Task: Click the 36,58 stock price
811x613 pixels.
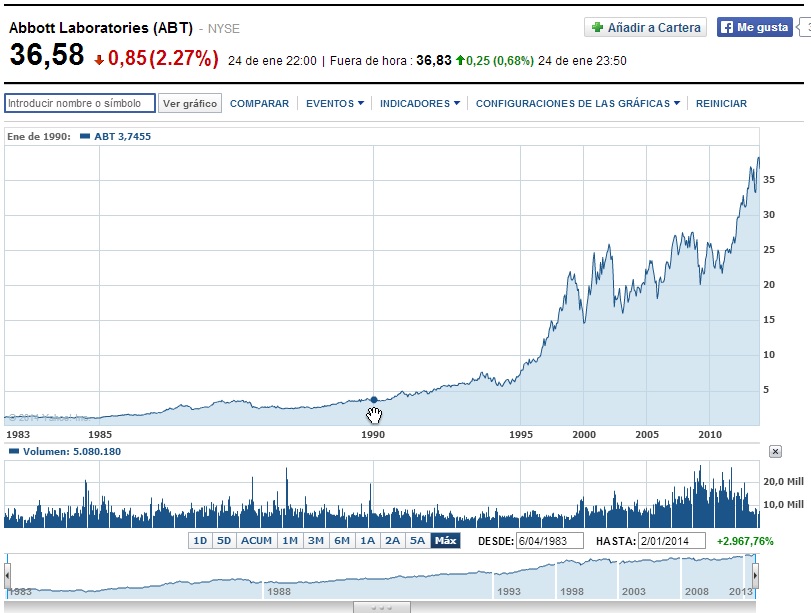Action: [x=47, y=54]
